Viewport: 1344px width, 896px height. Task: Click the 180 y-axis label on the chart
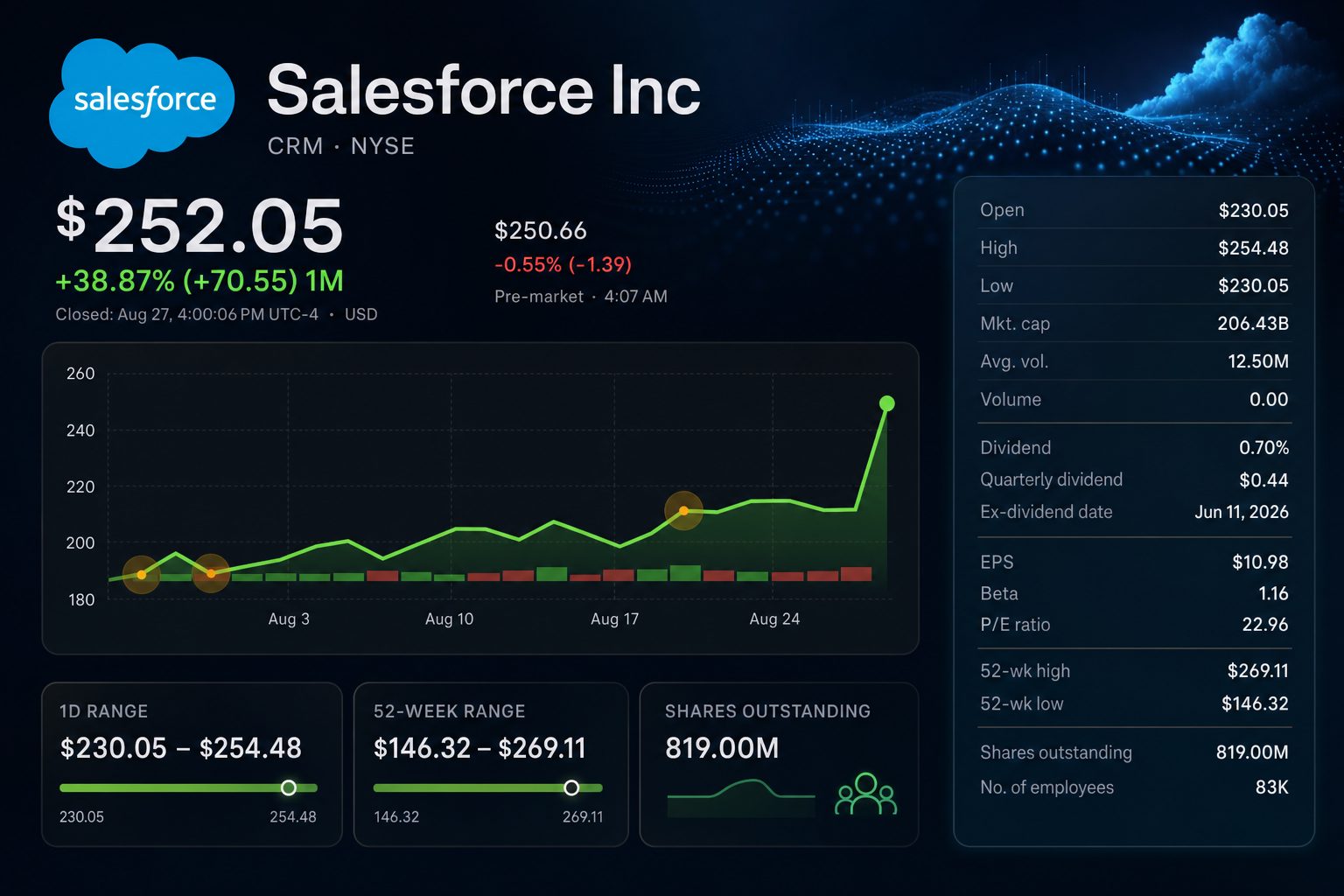click(80, 600)
